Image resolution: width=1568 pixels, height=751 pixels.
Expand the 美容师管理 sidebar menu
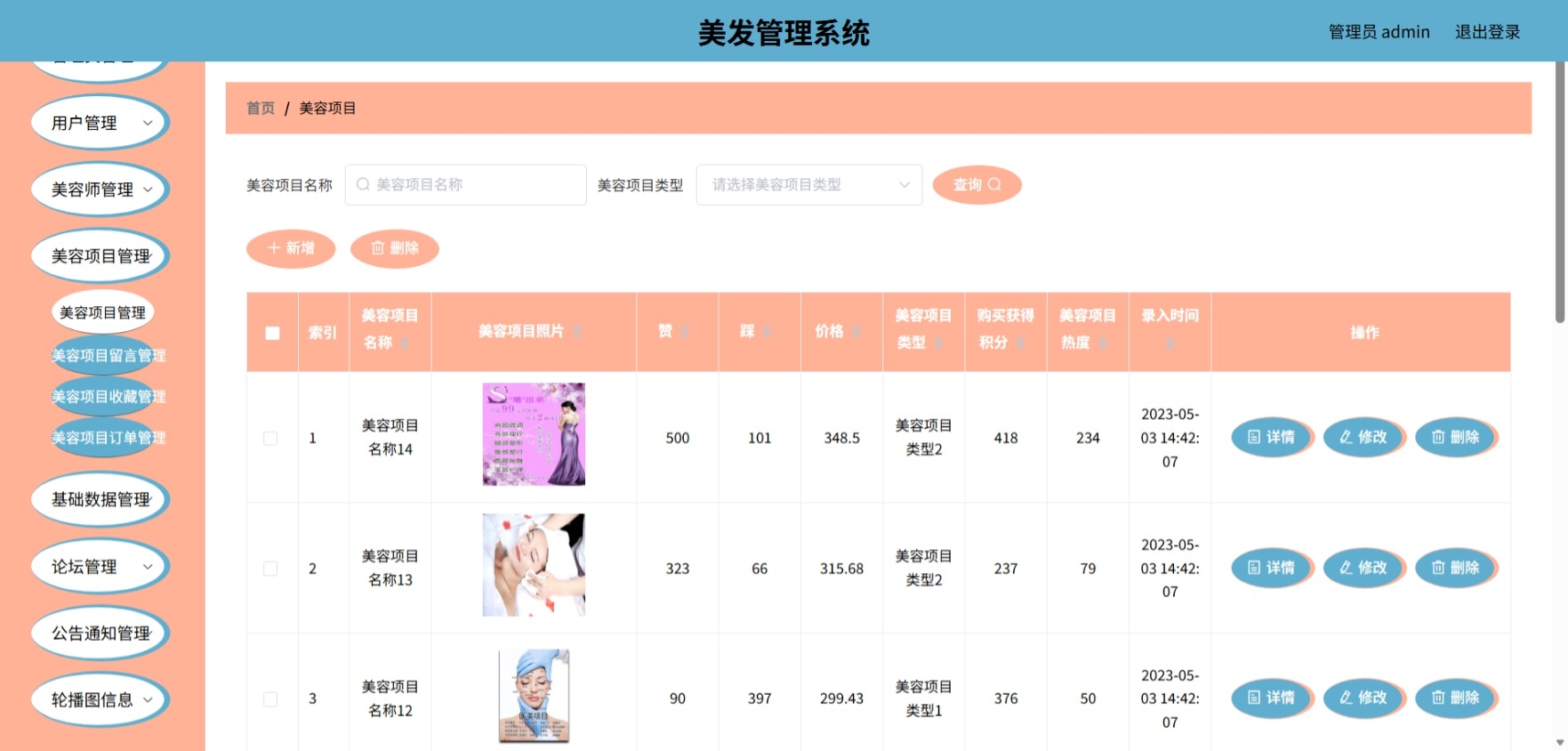tap(100, 190)
